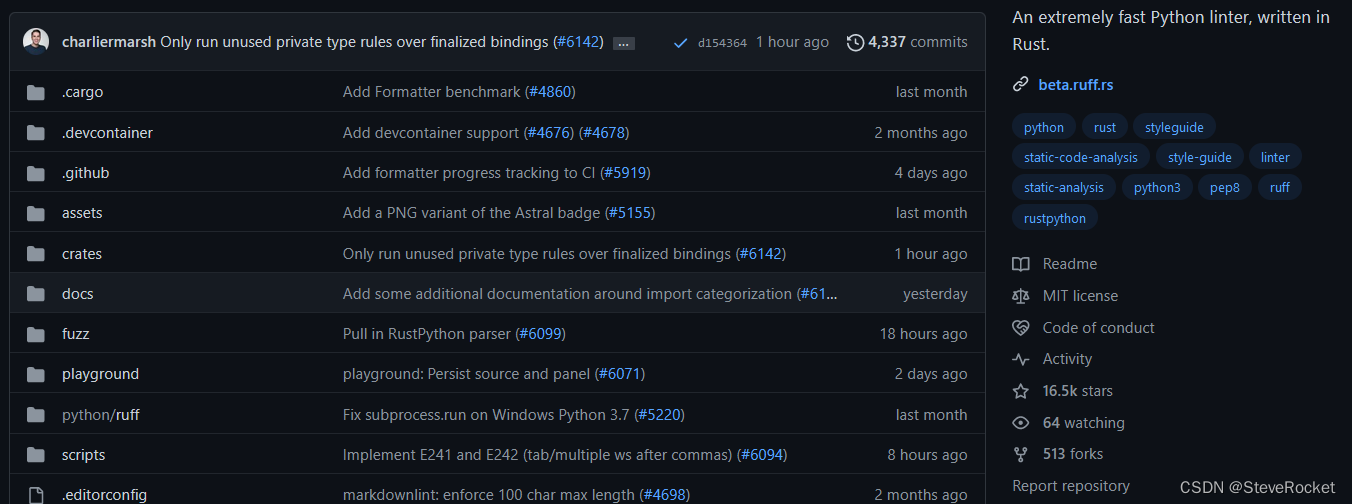Open pull request #6071 link
1352x504 pixels.
(x=620, y=374)
